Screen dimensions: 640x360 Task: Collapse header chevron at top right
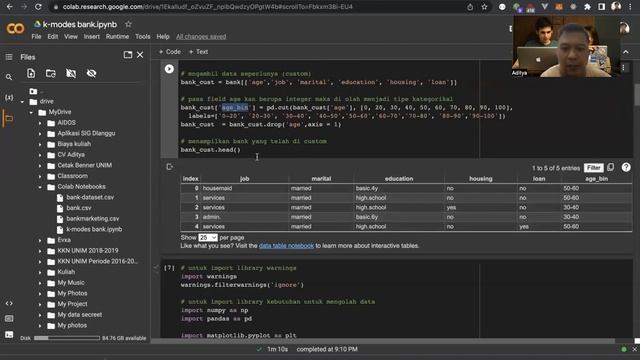(x=626, y=52)
